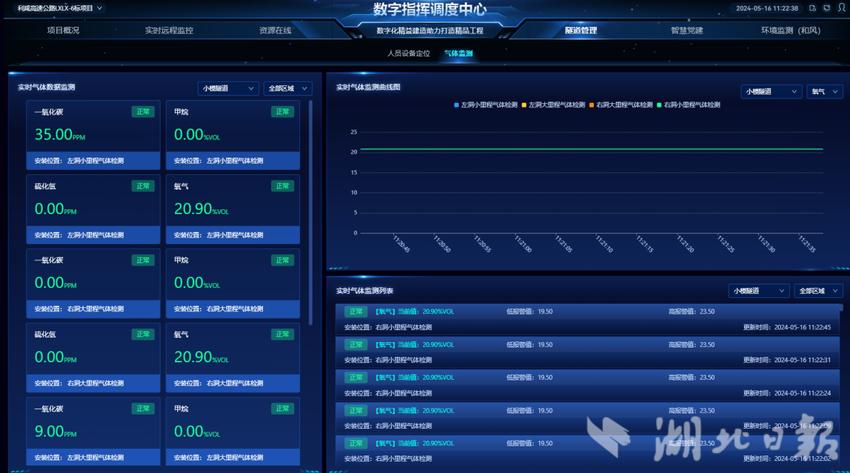
Task: Switch to 资源在线 tab
Action: (275, 30)
